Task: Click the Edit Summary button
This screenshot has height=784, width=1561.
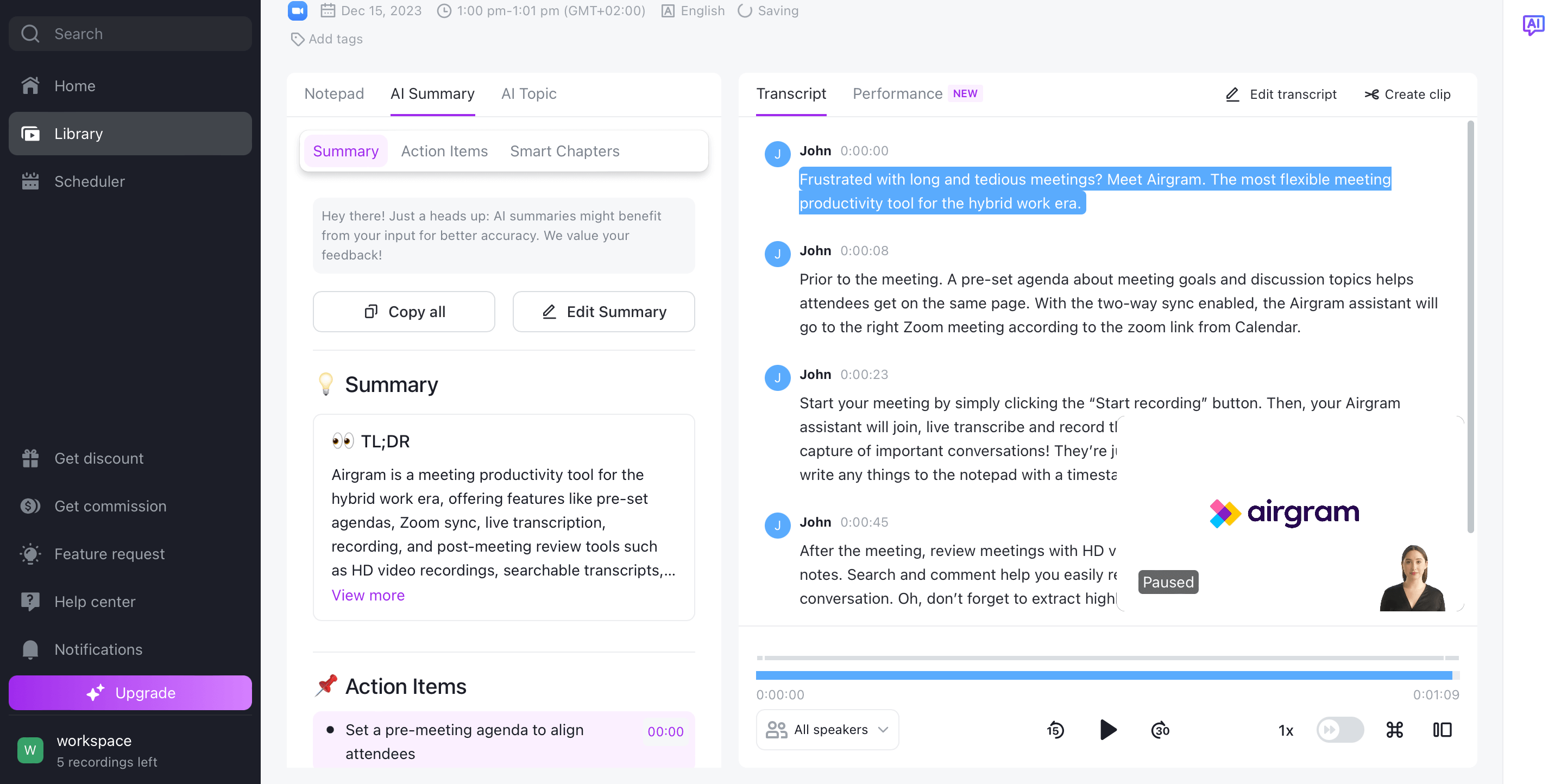Action: (x=603, y=312)
